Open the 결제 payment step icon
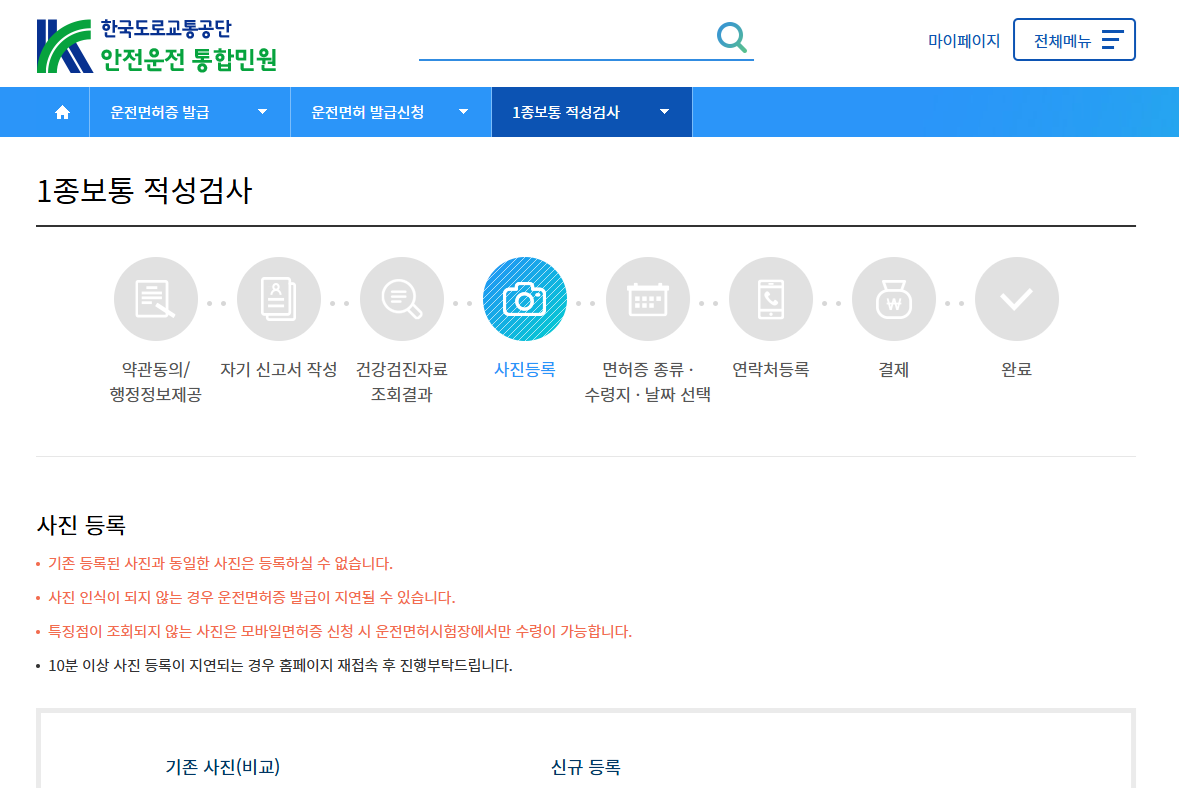1179x788 pixels. (894, 298)
